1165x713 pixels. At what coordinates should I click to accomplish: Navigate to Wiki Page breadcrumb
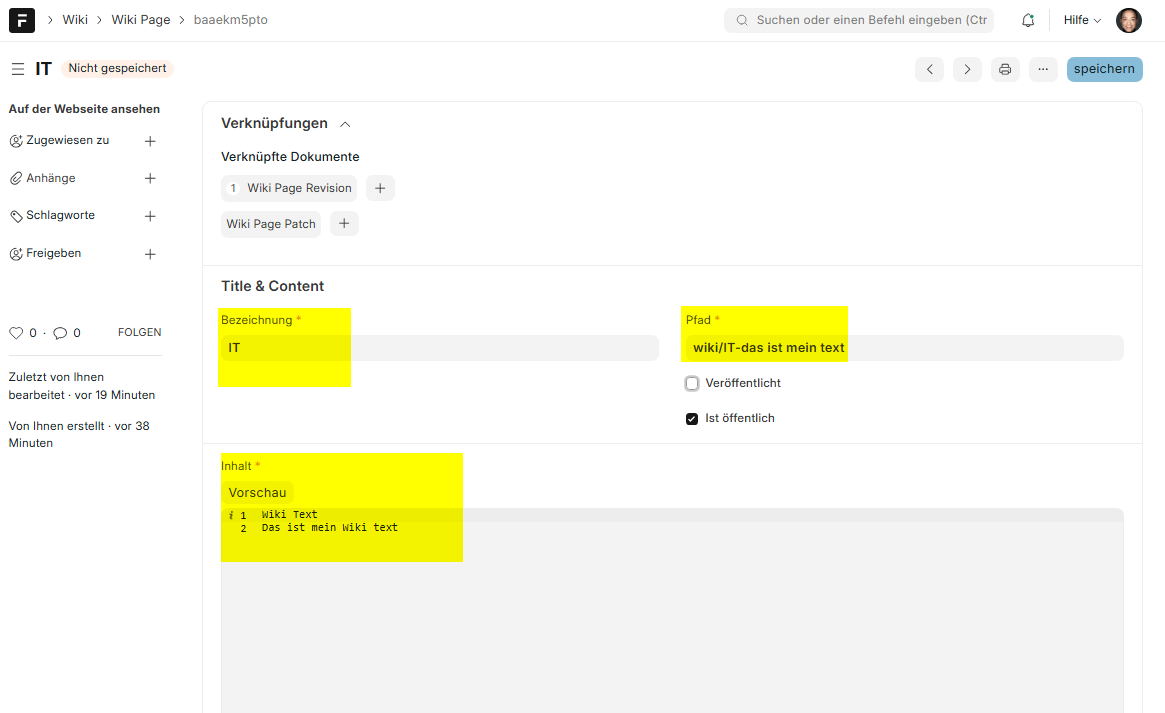click(140, 20)
